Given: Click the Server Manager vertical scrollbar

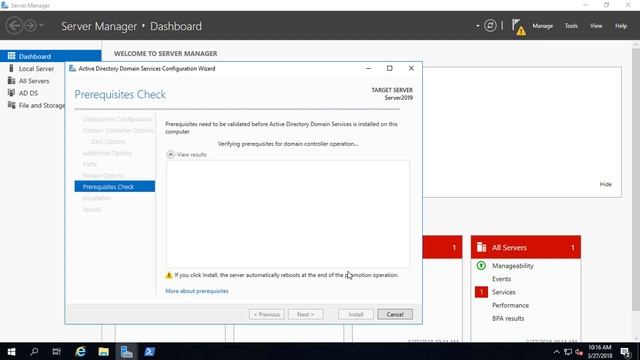Looking at the screenshot, I should pos(636,180).
